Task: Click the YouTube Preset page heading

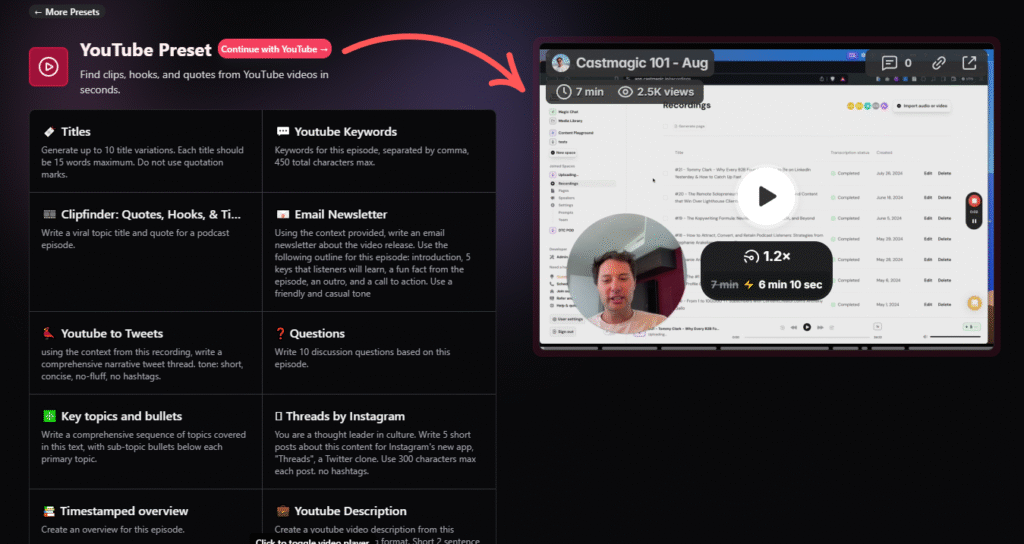Action: (146, 50)
